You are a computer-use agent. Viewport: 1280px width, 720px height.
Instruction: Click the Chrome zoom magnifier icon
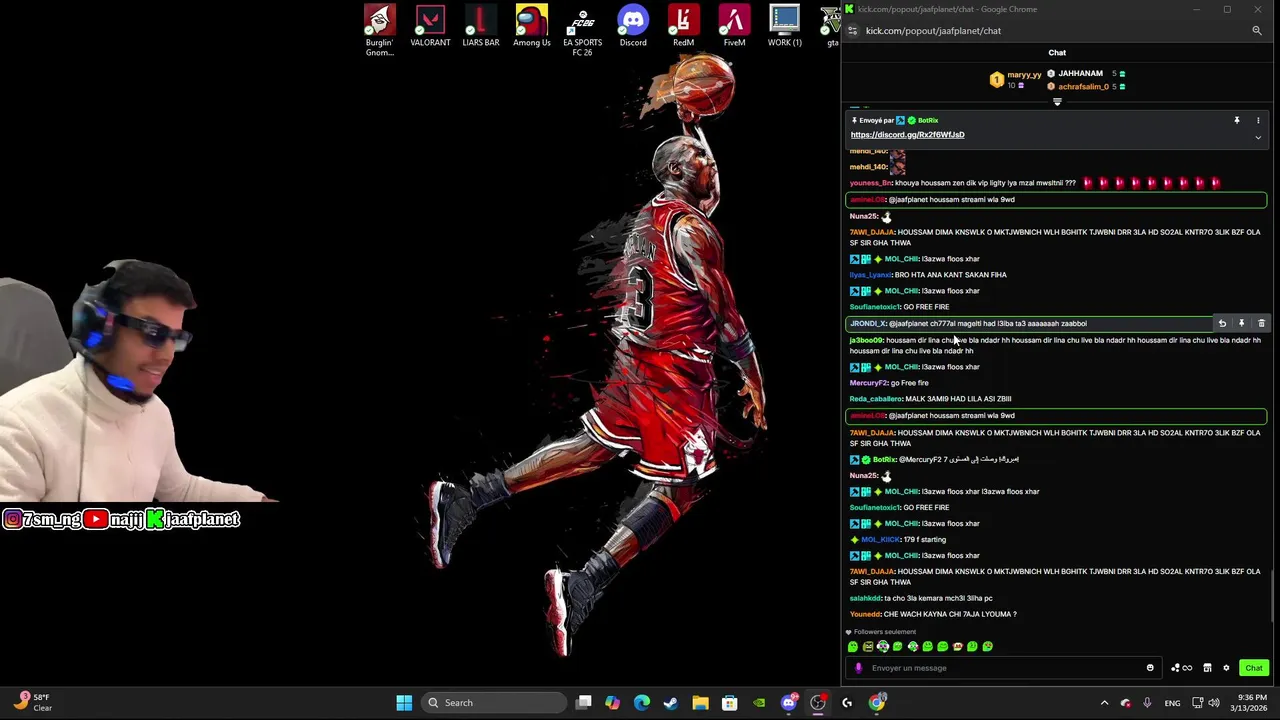point(1257,31)
